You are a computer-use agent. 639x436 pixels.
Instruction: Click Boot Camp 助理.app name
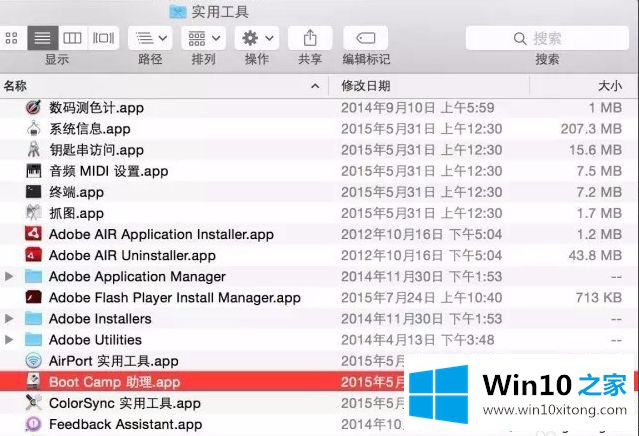pos(115,382)
